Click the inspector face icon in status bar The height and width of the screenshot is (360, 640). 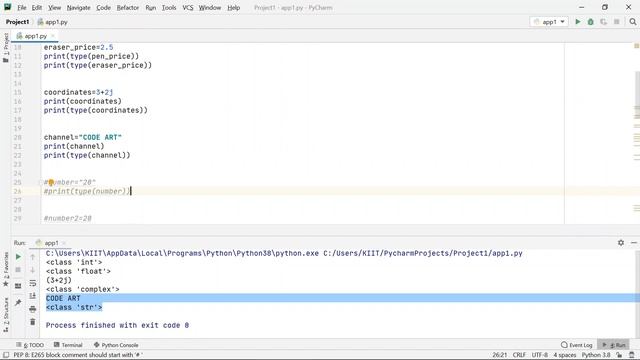click(x=632, y=355)
